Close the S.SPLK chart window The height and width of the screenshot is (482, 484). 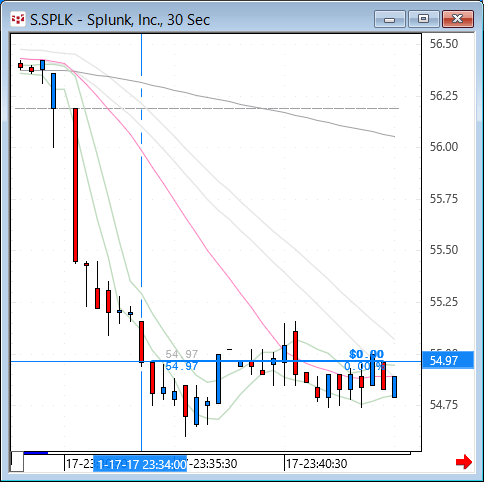coord(458,19)
